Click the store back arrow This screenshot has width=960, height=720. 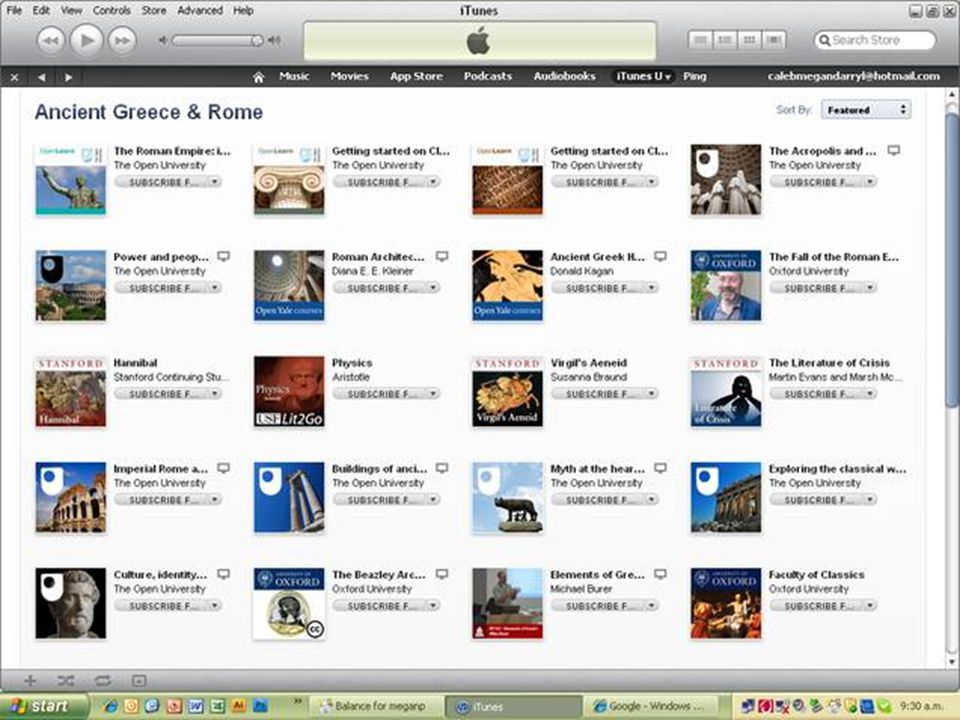click(x=41, y=77)
